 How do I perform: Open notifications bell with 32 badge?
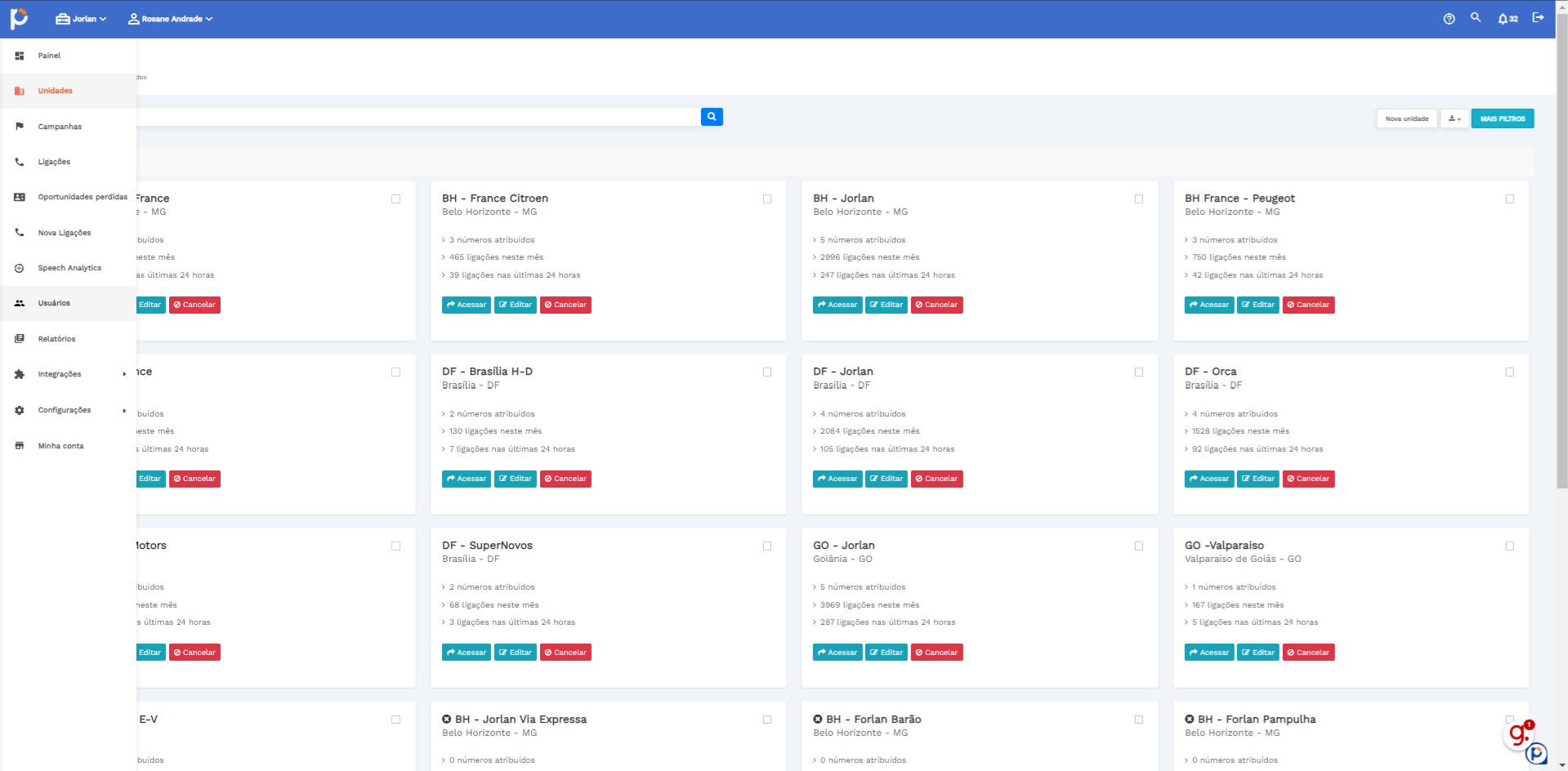tap(1507, 19)
